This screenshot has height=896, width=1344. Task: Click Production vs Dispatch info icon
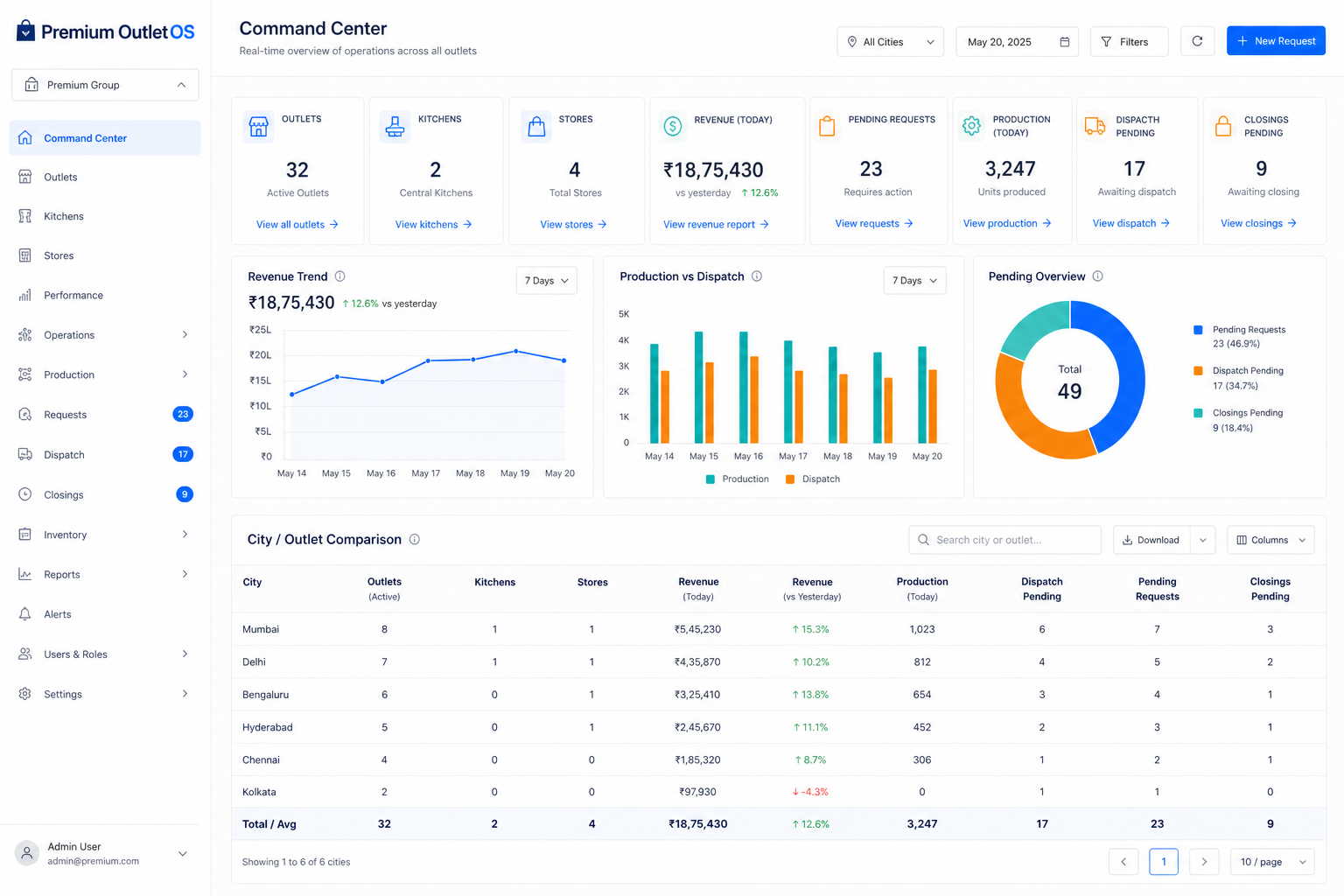pyautogui.click(x=757, y=276)
